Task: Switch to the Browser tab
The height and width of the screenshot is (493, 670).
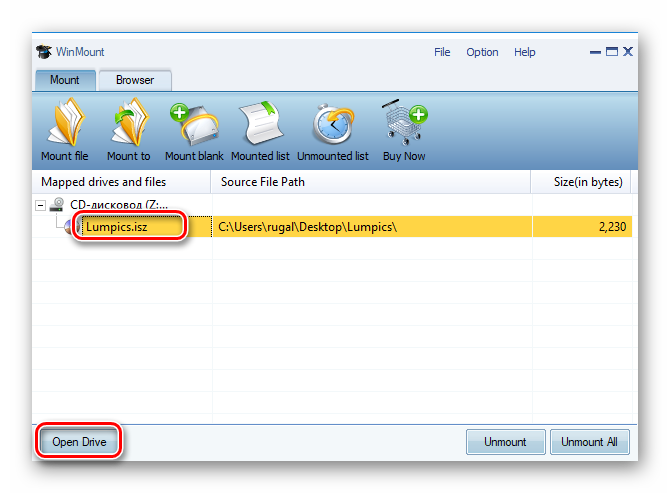Action: (x=135, y=80)
